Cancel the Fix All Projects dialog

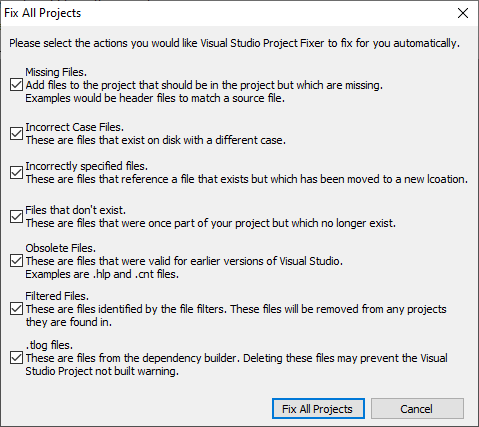click(x=417, y=408)
